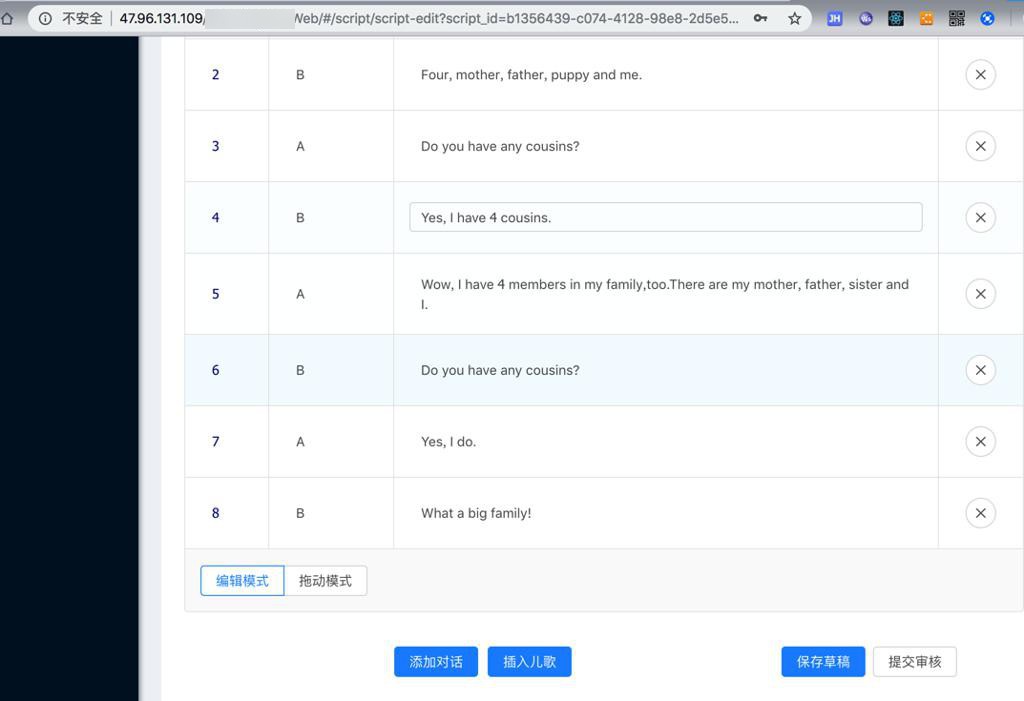Click the 添加对话 button

click(436, 662)
